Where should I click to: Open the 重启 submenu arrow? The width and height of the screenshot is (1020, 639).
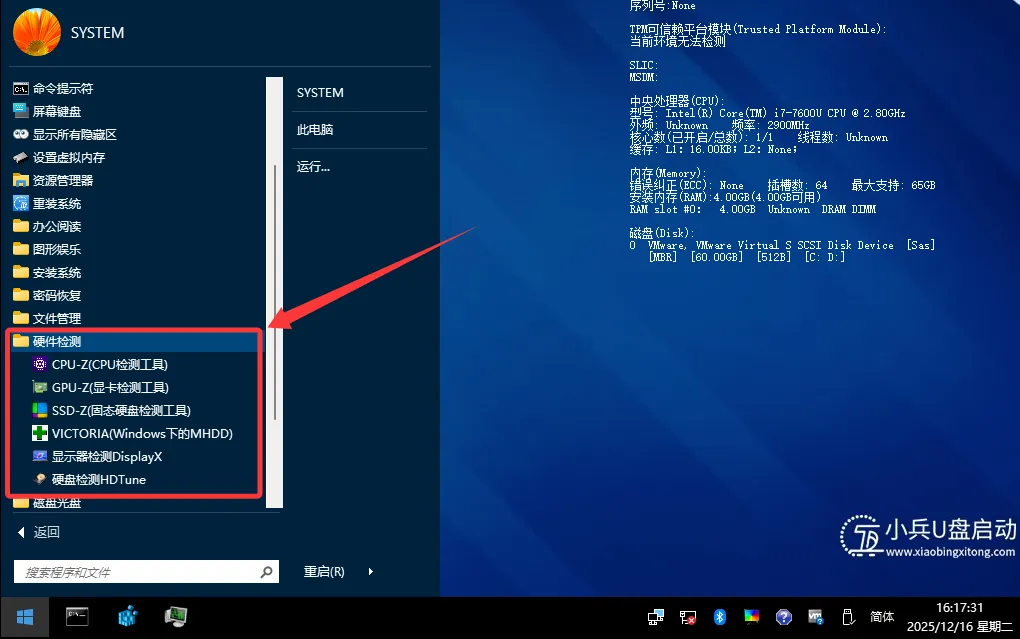[x=370, y=571]
